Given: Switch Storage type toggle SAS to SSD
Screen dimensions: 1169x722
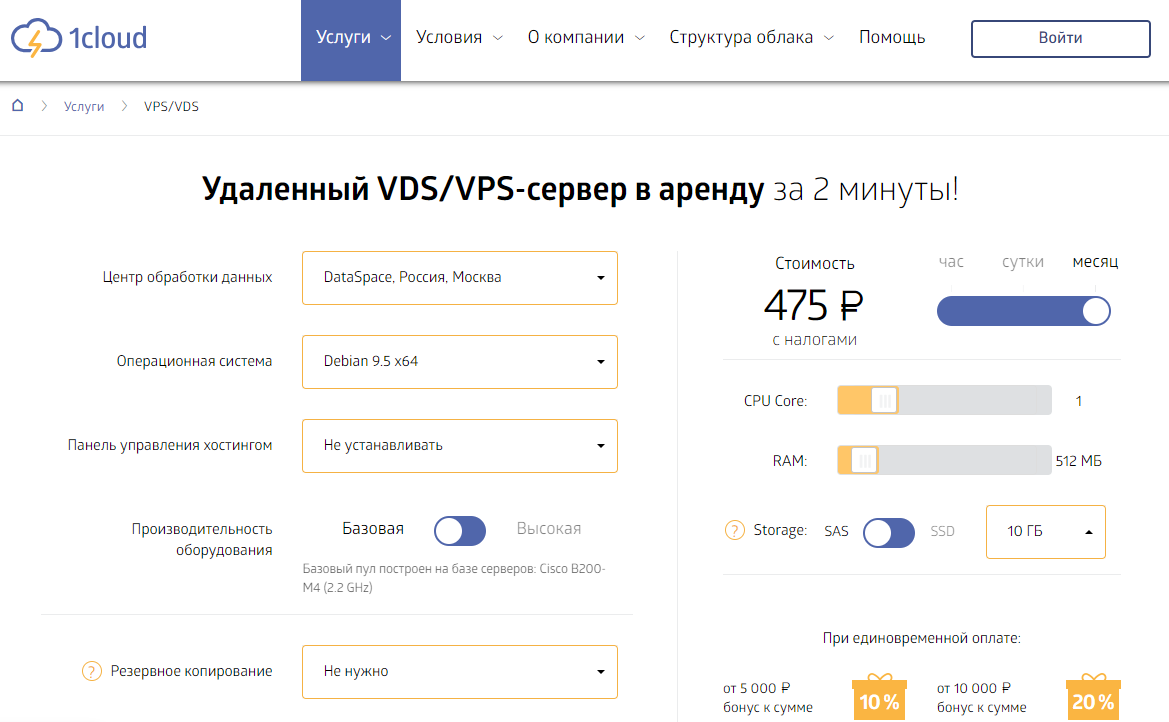Looking at the screenshot, I should coord(888,532).
